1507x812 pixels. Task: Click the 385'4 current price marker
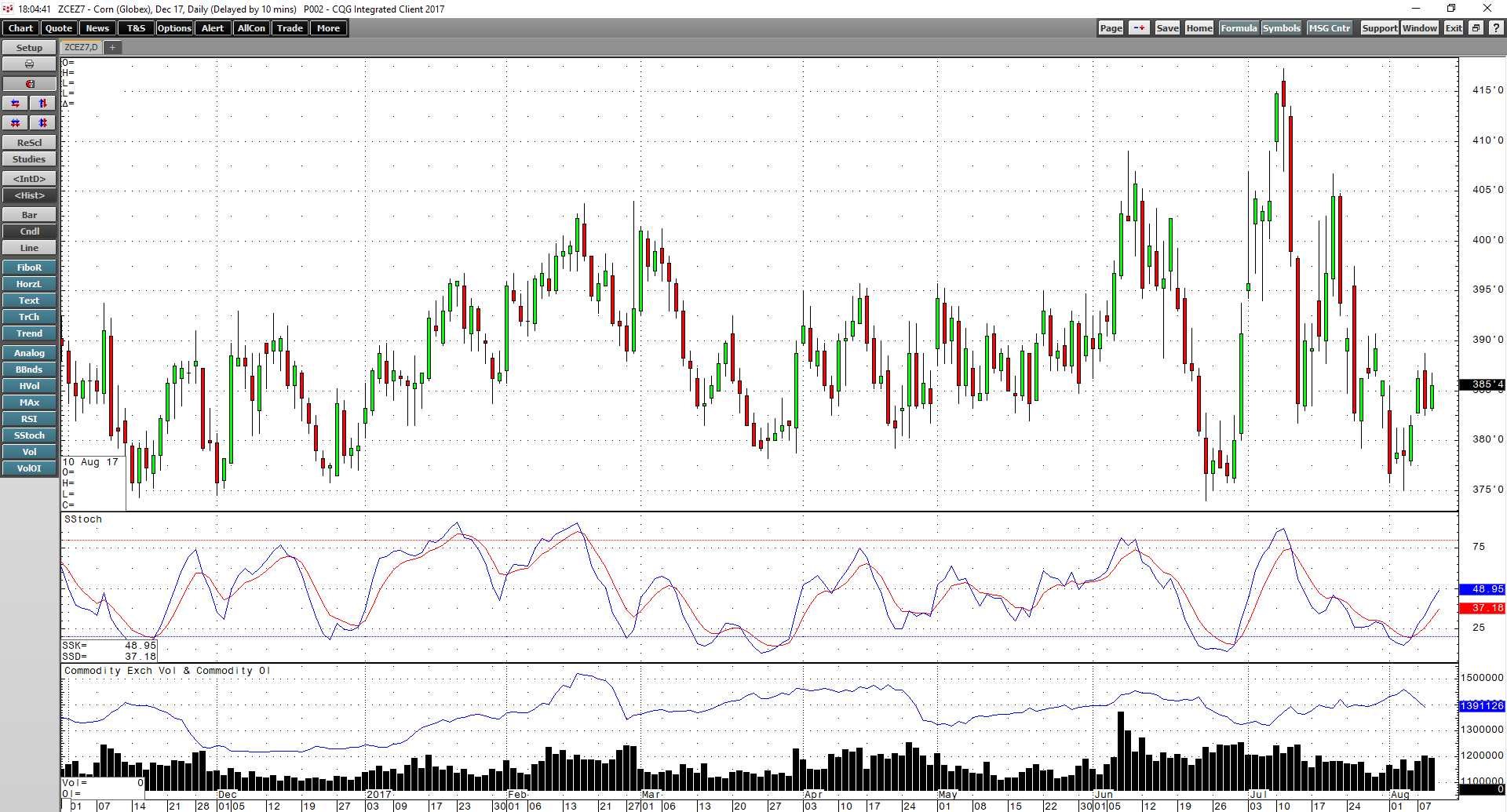point(1482,384)
